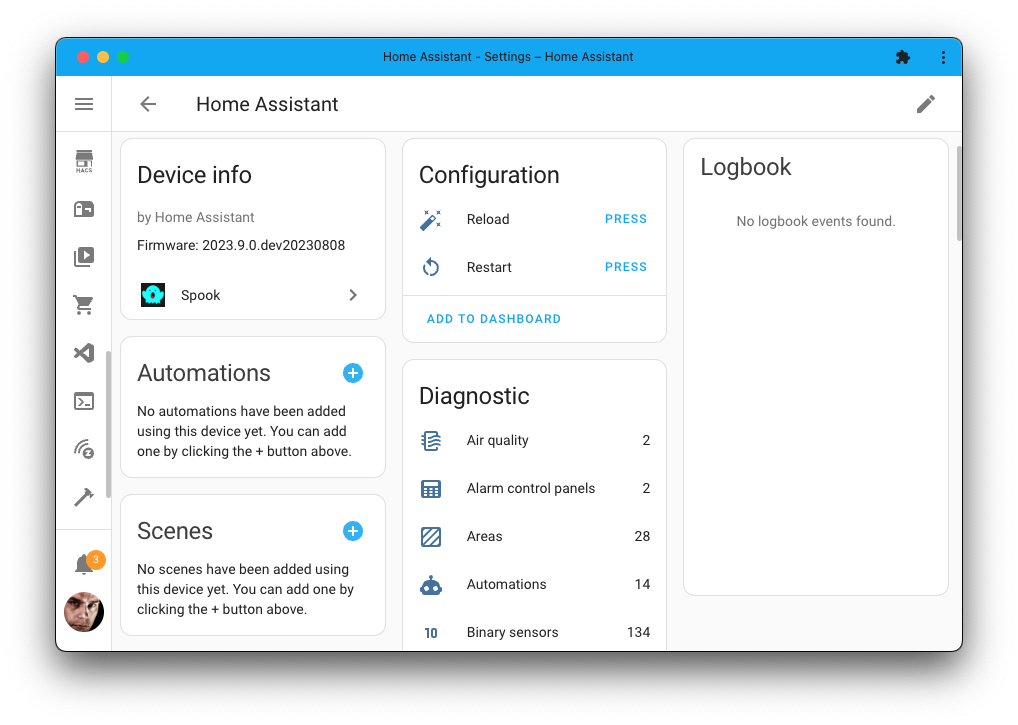Expand the Spook device entry chevron
Screen dimensions: 1018x725
coord(352,295)
